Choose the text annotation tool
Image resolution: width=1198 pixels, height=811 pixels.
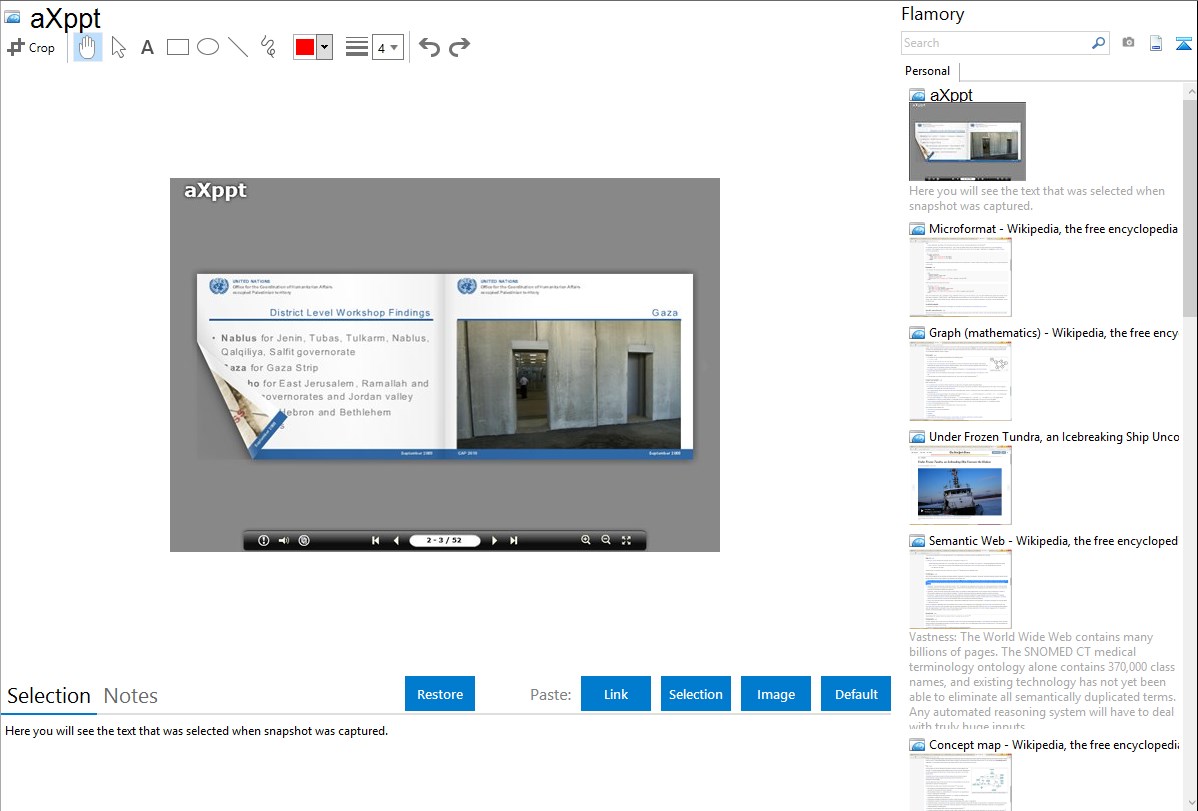pyautogui.click(x=147, y=47)
